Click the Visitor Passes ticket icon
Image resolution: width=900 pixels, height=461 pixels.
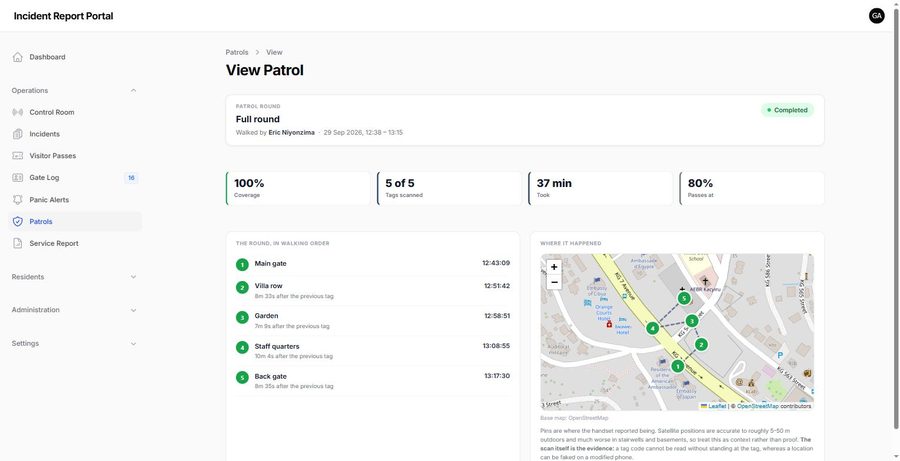point(18,156)
